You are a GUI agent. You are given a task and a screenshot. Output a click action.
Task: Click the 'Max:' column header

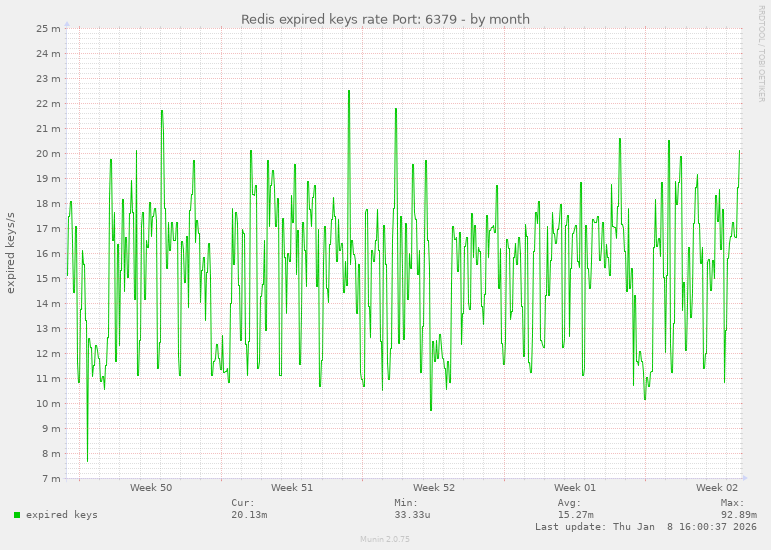(x=732, y=503)
